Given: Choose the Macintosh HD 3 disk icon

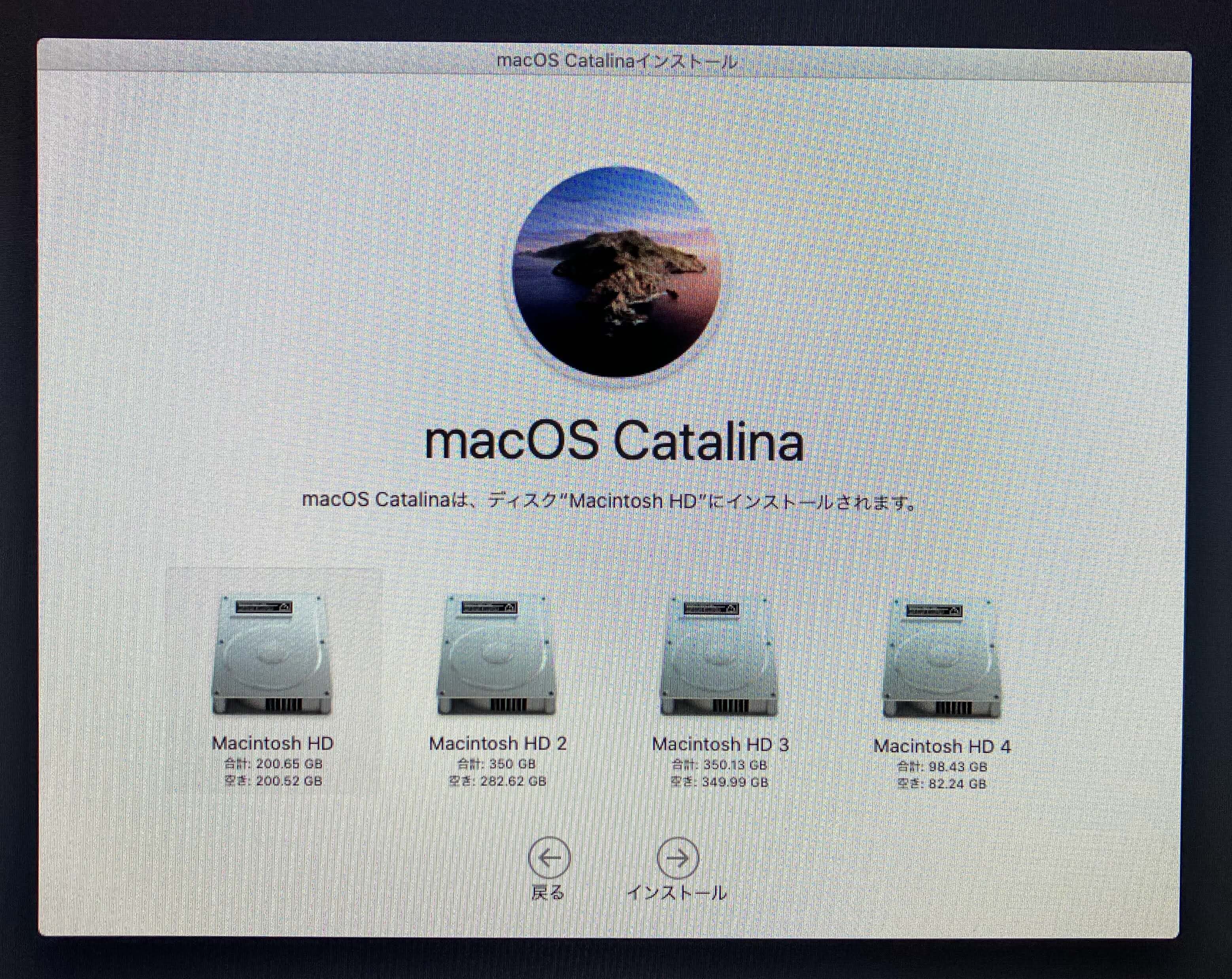Looking at the screenshot, I should (x=720, y=657).
